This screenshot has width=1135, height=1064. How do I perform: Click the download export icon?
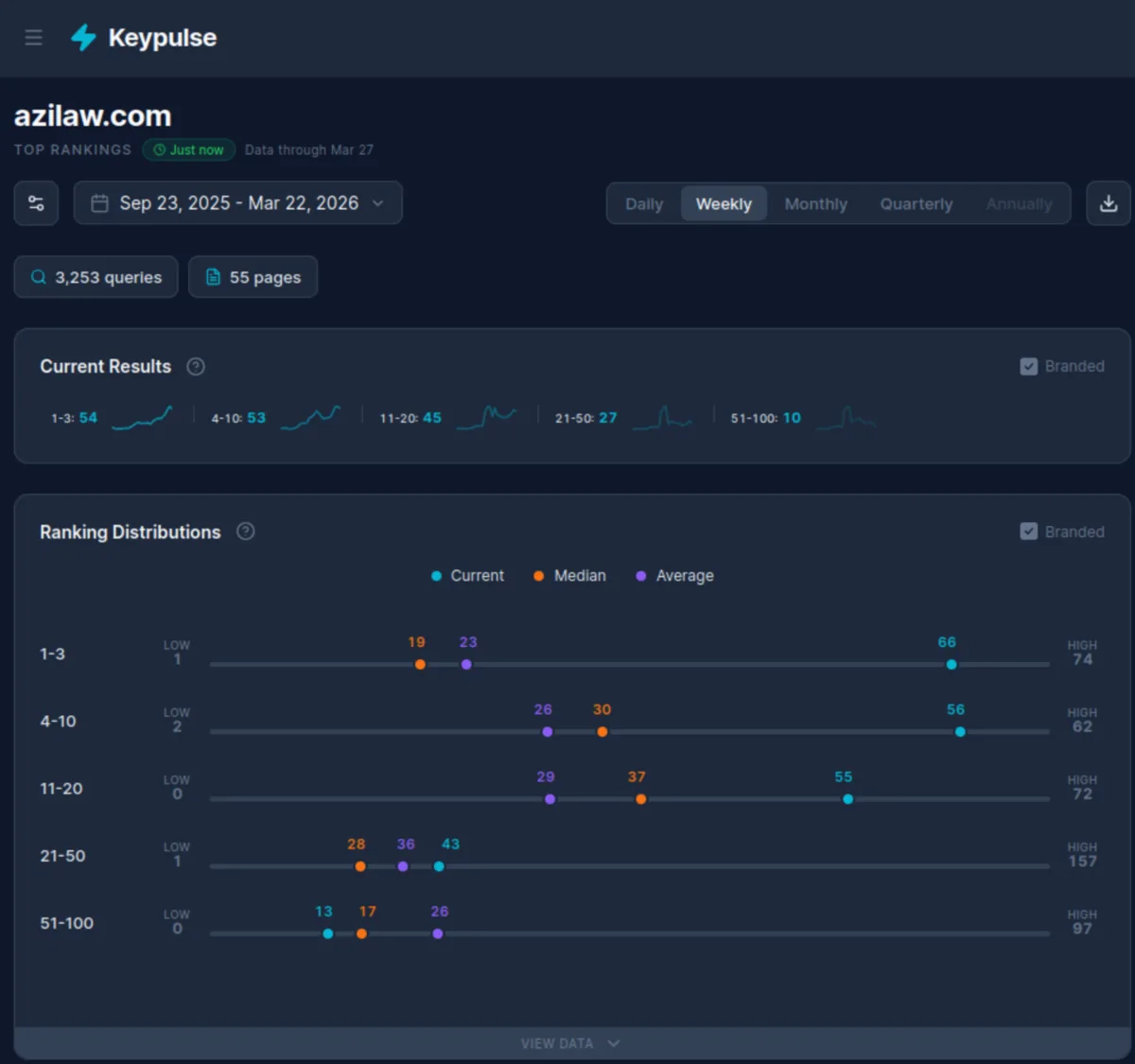[x=1109, y=202]
